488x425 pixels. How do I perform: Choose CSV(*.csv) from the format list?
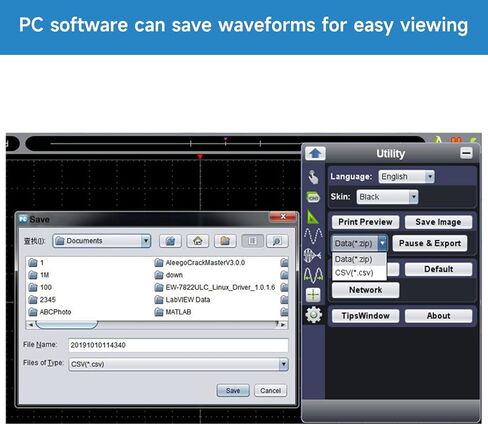[359, 273]
